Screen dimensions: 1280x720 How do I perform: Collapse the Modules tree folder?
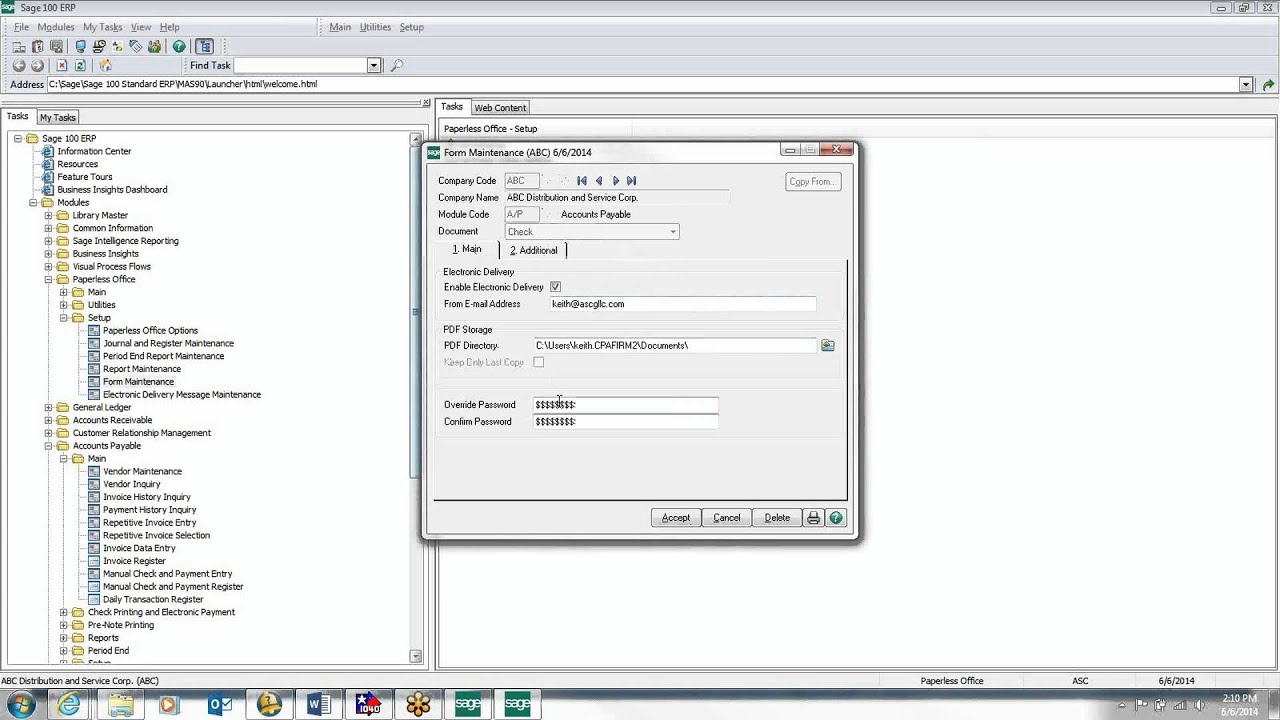33,203
